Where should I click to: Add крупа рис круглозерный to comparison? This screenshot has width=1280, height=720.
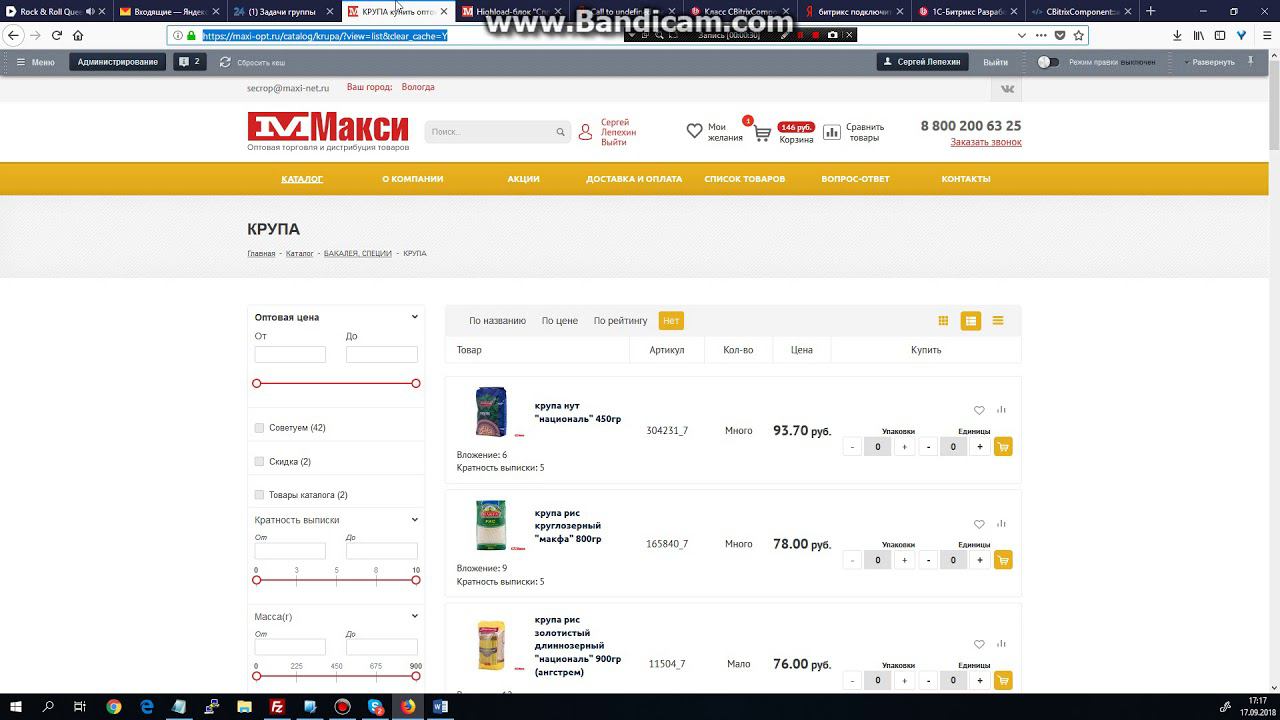[x=1001, y=524]
